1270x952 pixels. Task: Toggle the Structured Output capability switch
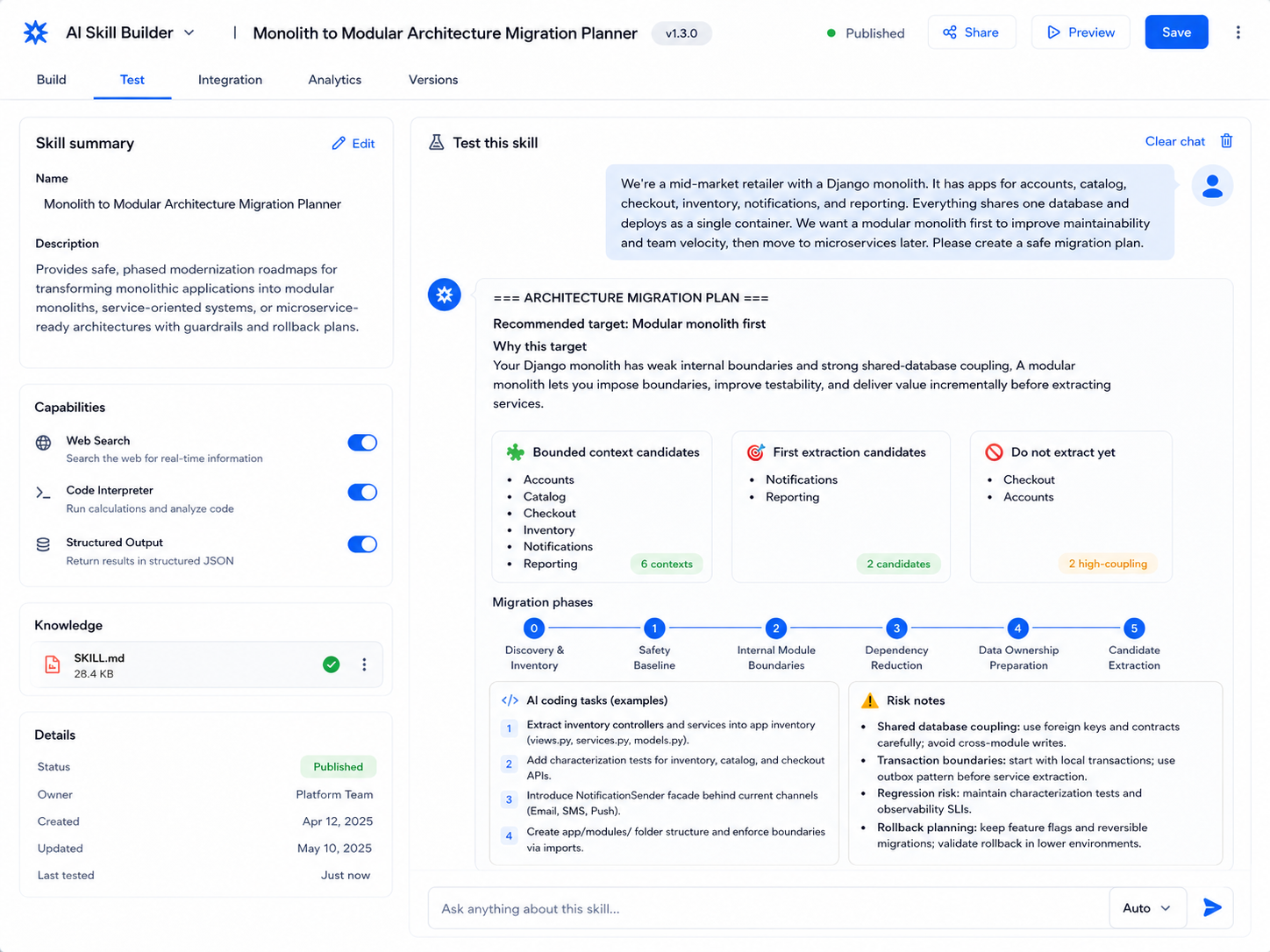click(x=362, y=544)
